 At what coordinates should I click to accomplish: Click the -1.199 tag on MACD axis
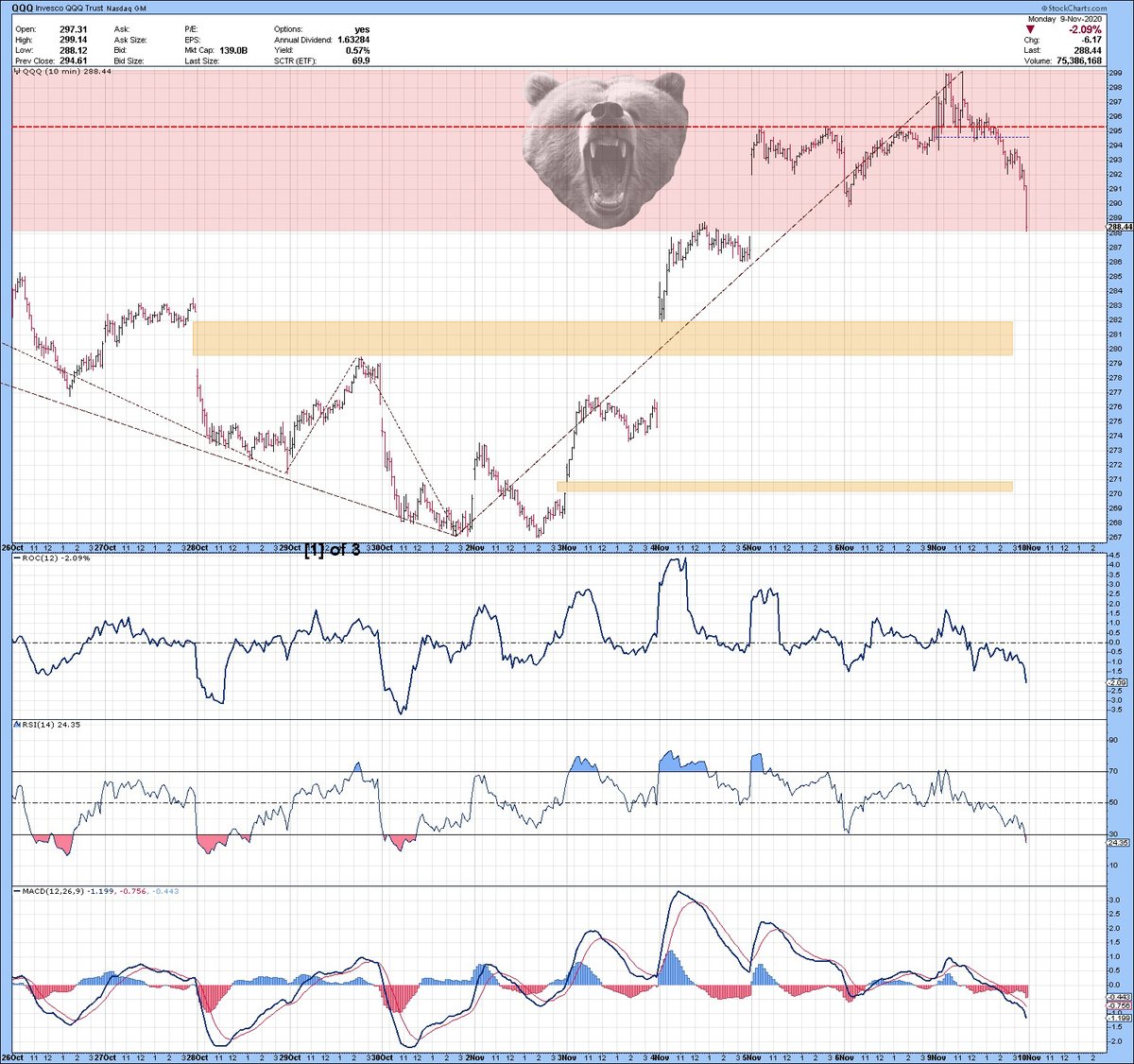(x=1117, y=1018)
